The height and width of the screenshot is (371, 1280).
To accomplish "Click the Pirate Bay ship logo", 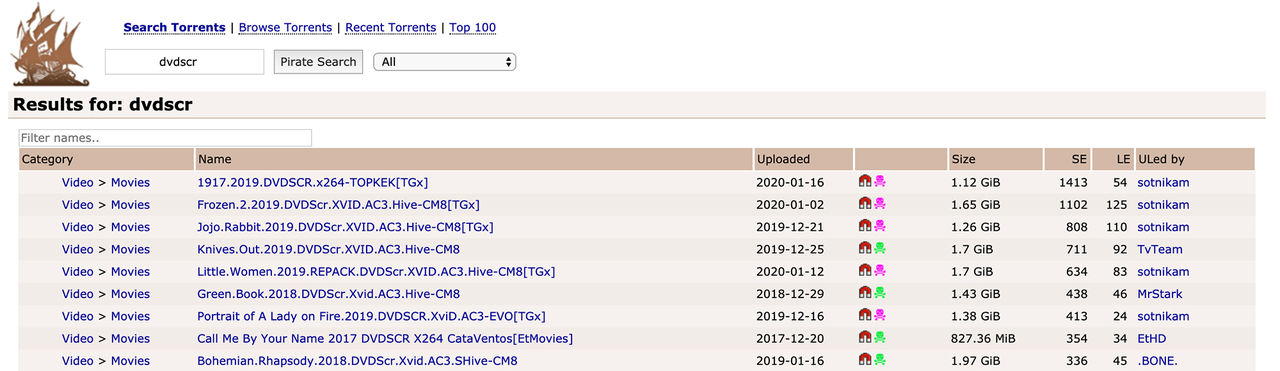I will pyautogui.click(x=50, y=45).
